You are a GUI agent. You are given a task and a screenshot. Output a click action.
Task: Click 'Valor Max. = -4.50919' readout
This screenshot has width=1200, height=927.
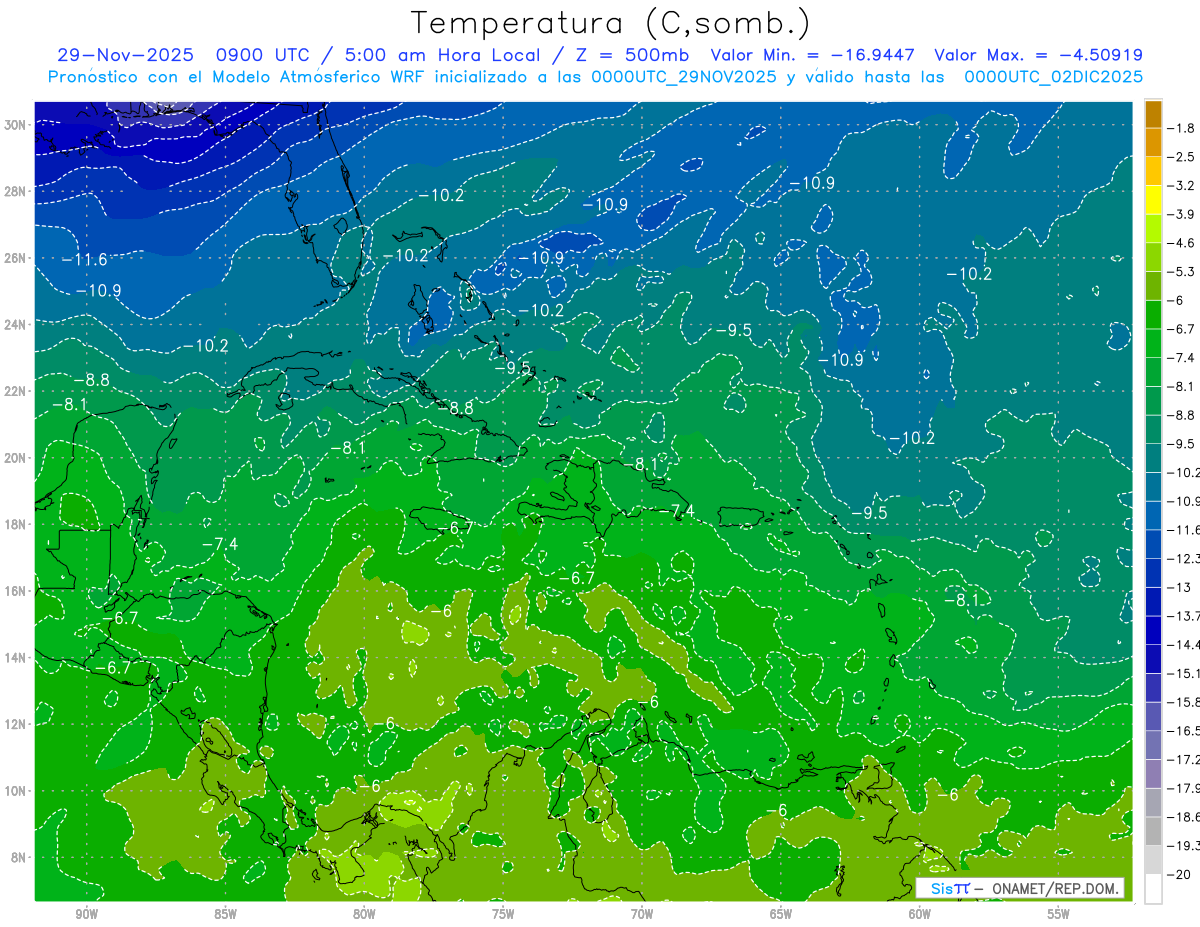click(x=1038, y=55)
